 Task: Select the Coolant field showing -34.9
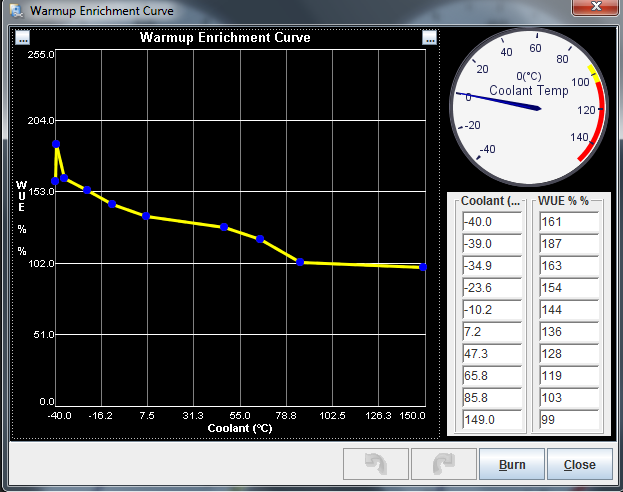click(x=492, y=265)
